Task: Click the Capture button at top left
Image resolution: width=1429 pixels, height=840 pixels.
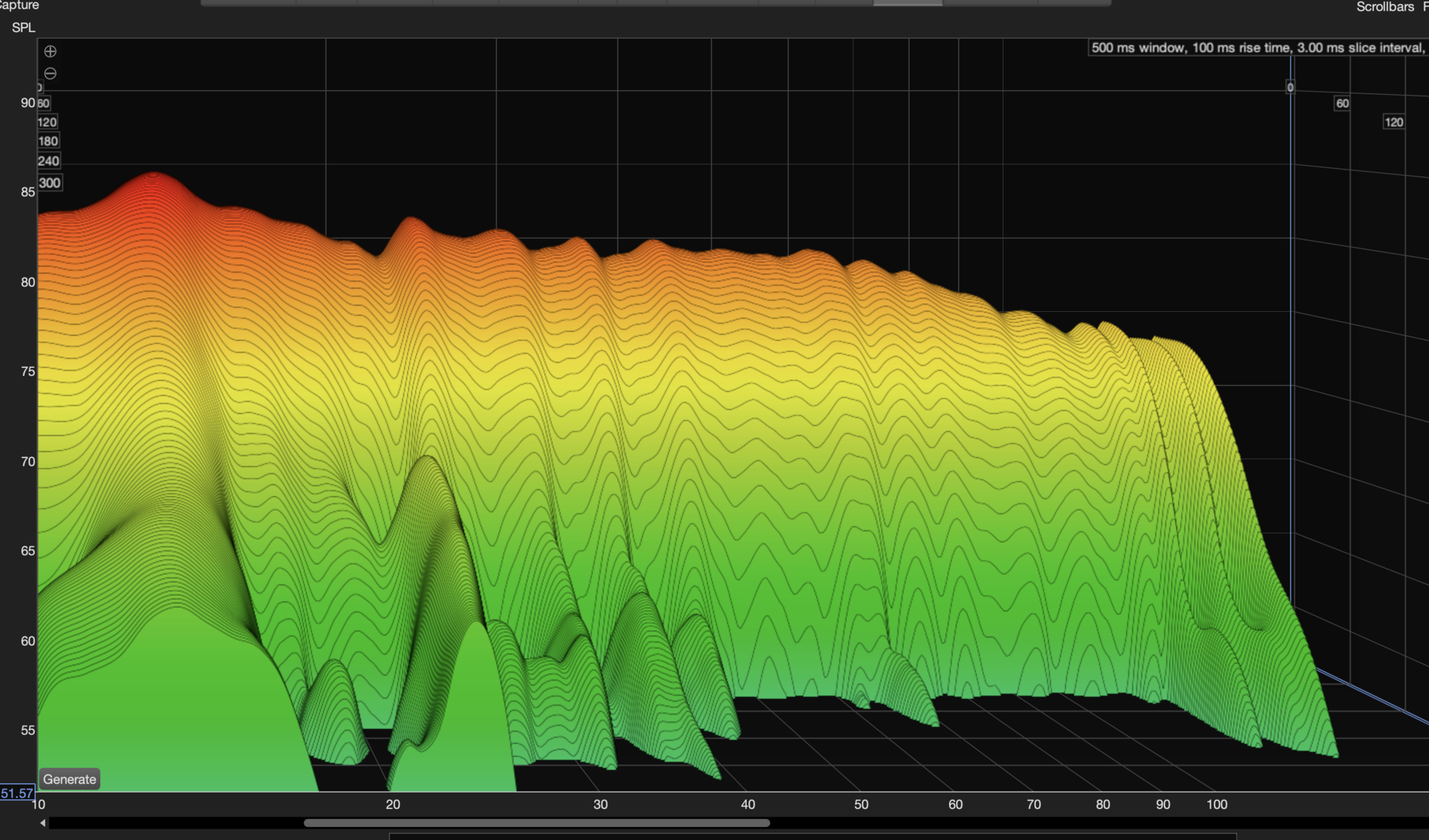Action: tap(19, 5)
